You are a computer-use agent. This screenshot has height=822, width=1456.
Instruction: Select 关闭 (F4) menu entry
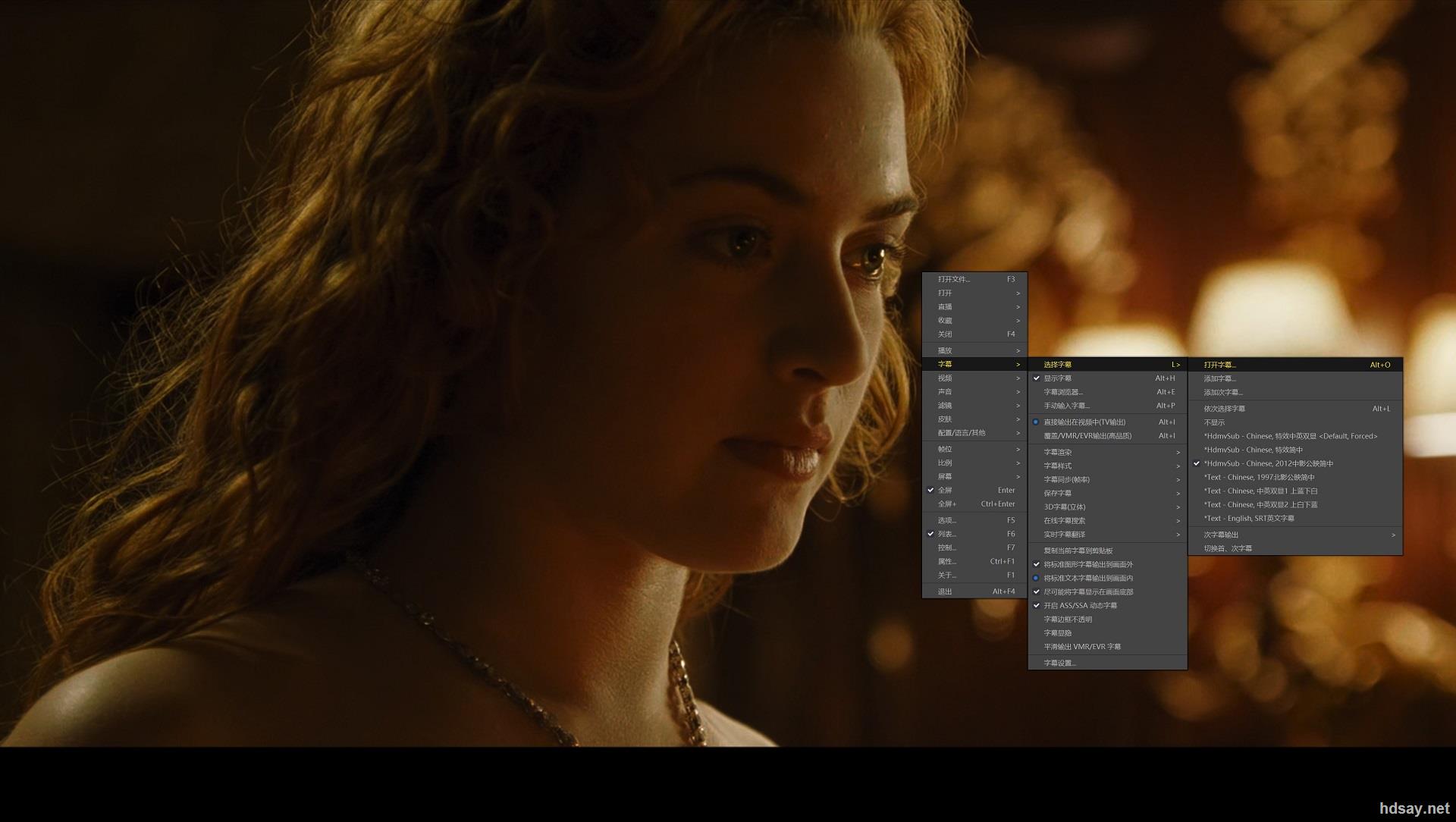[x=974, y=334]
